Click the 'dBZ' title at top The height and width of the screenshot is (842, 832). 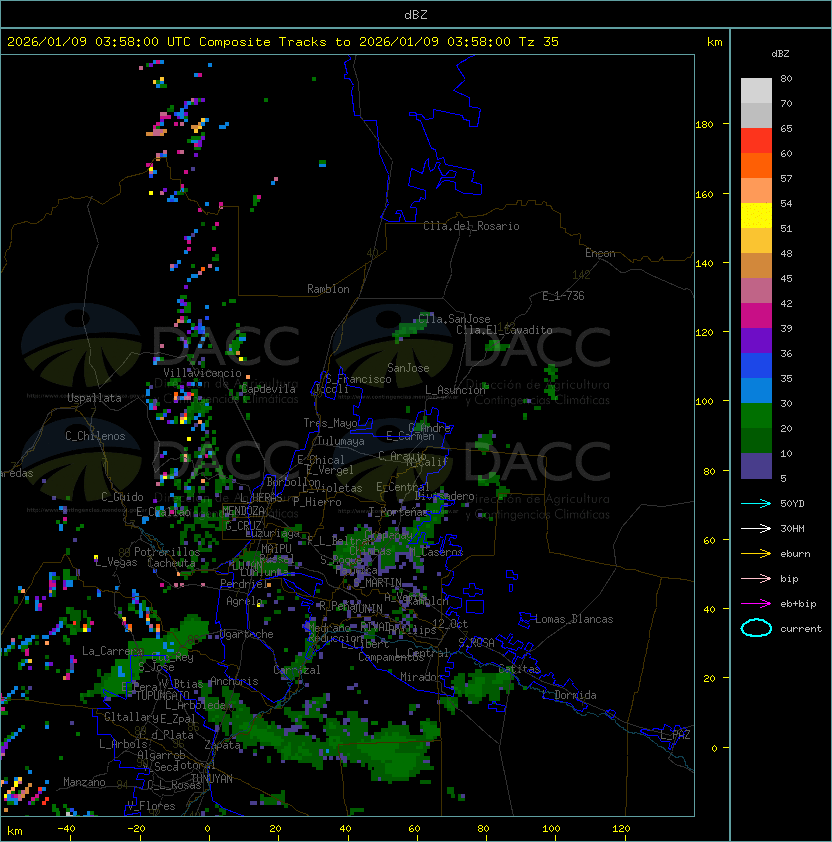(416, 14)
